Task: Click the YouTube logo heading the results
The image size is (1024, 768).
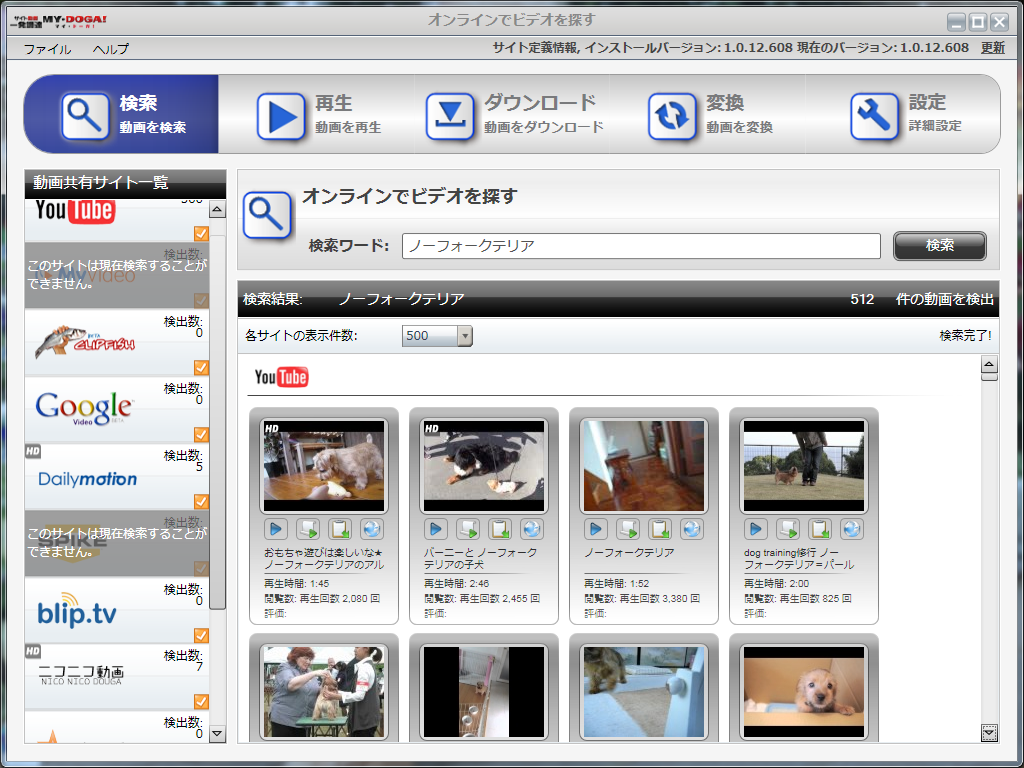Action: coord(281,377)
